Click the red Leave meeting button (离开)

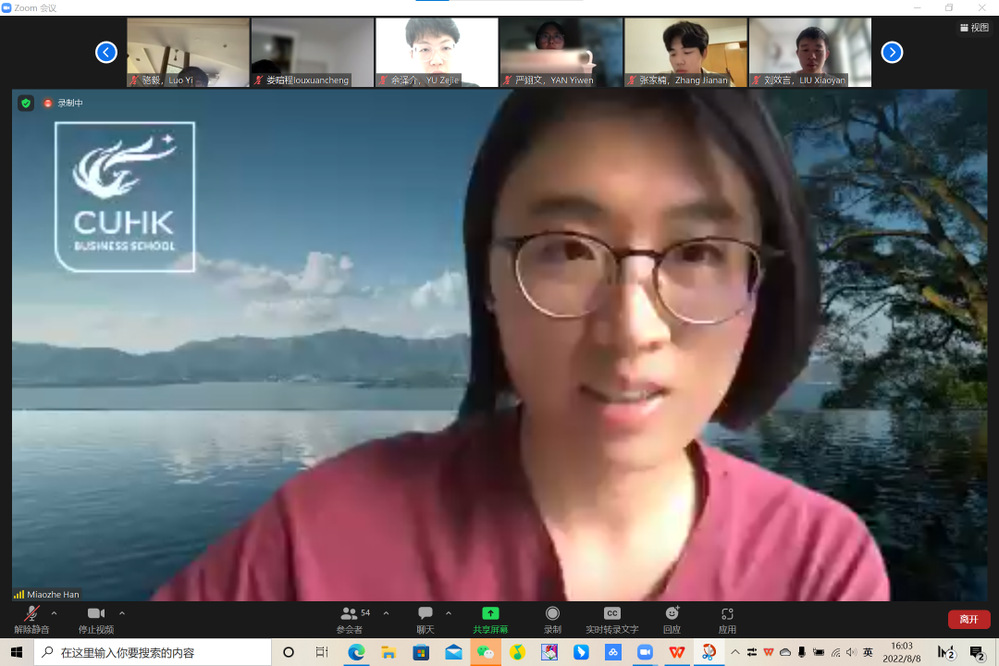coord(968,619)
